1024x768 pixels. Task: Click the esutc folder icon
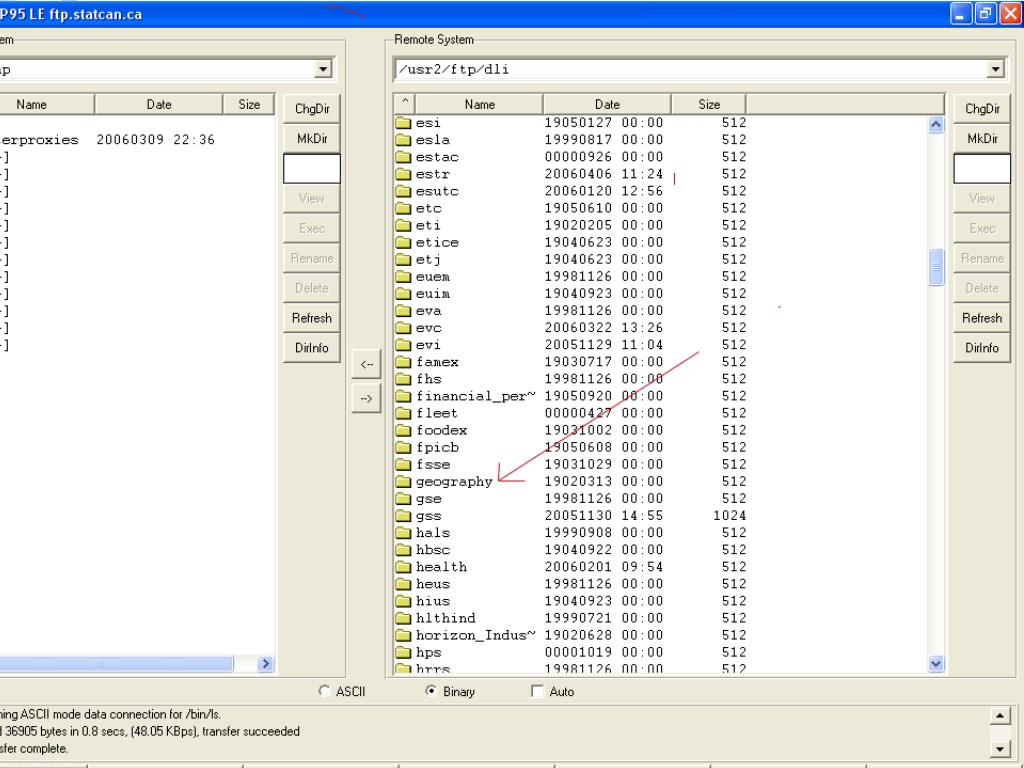[x=403, y=191]
